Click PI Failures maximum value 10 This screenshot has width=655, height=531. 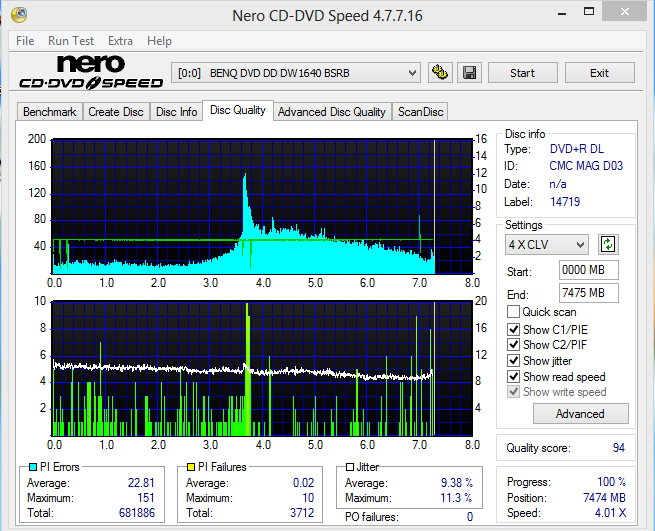pyautogui.click(x=308, y=498)
